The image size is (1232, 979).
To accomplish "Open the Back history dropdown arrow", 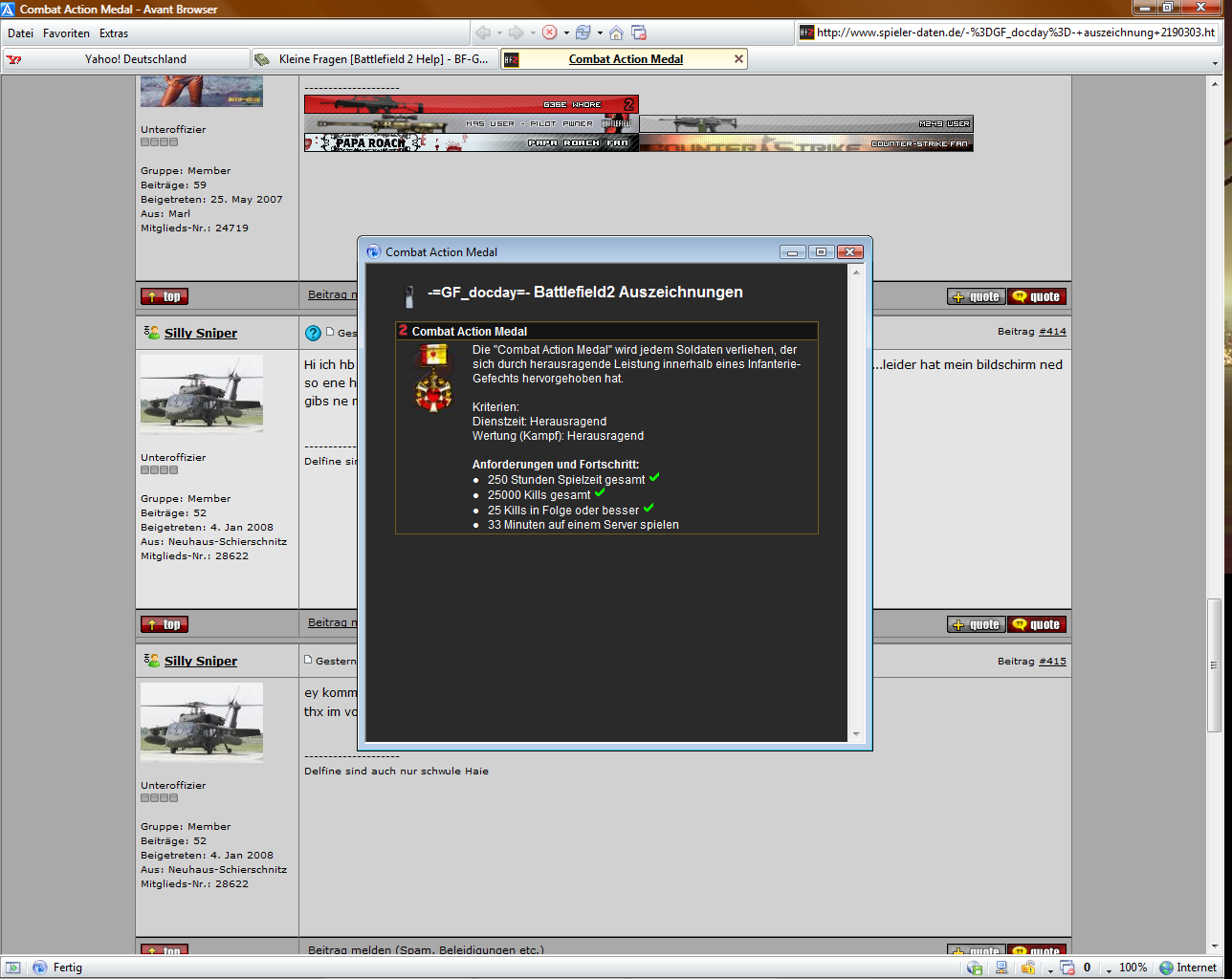I will [x=499, y=33].
